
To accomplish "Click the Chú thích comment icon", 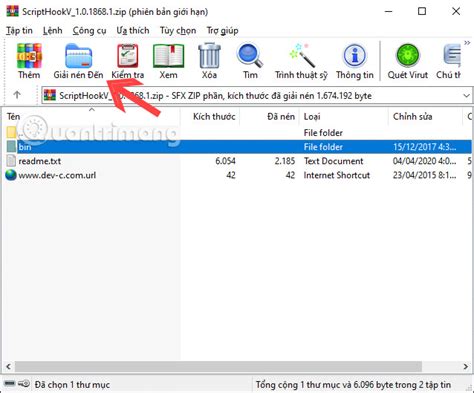I will [452, 56].
